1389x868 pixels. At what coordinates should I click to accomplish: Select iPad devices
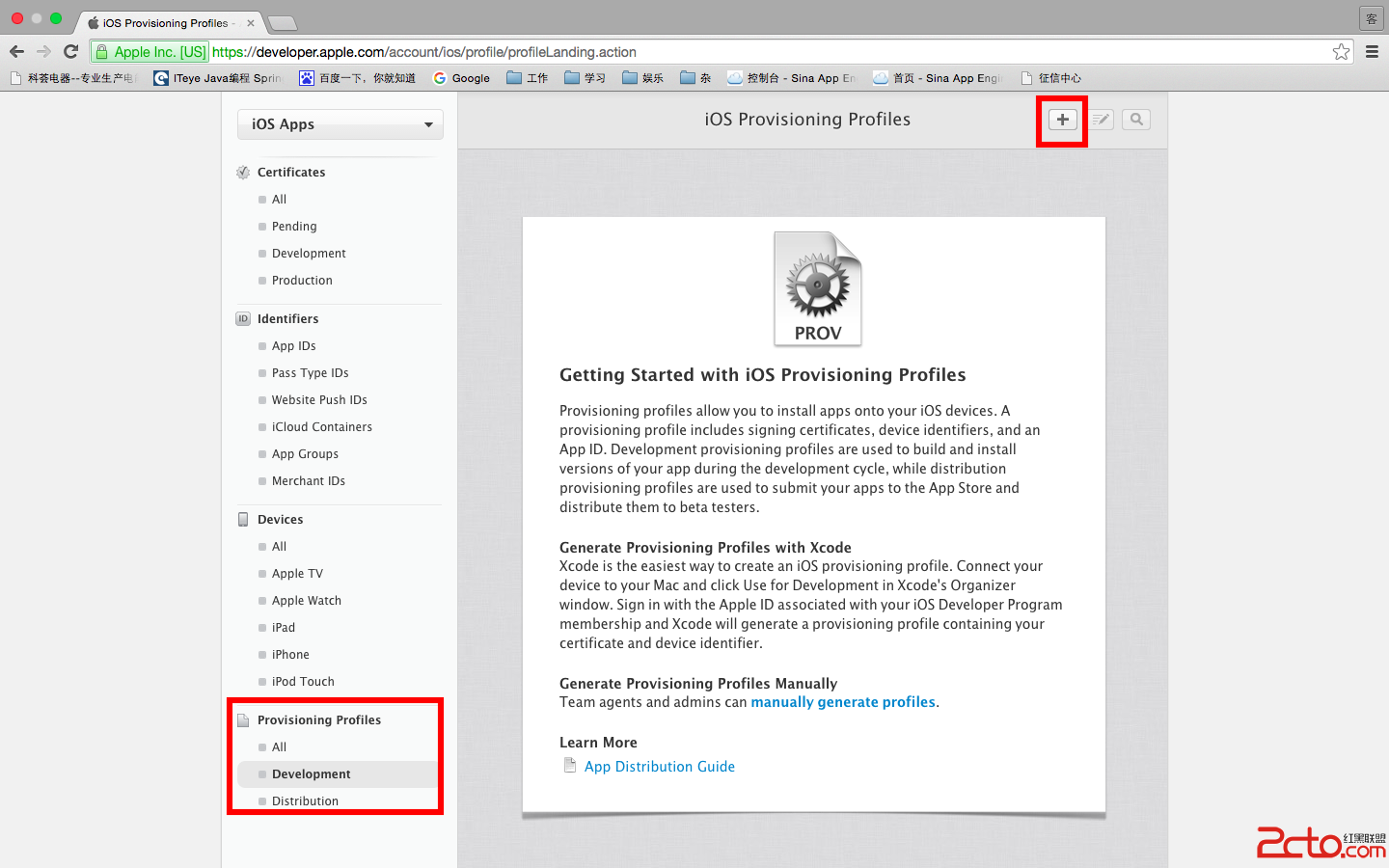pos(284,628)
